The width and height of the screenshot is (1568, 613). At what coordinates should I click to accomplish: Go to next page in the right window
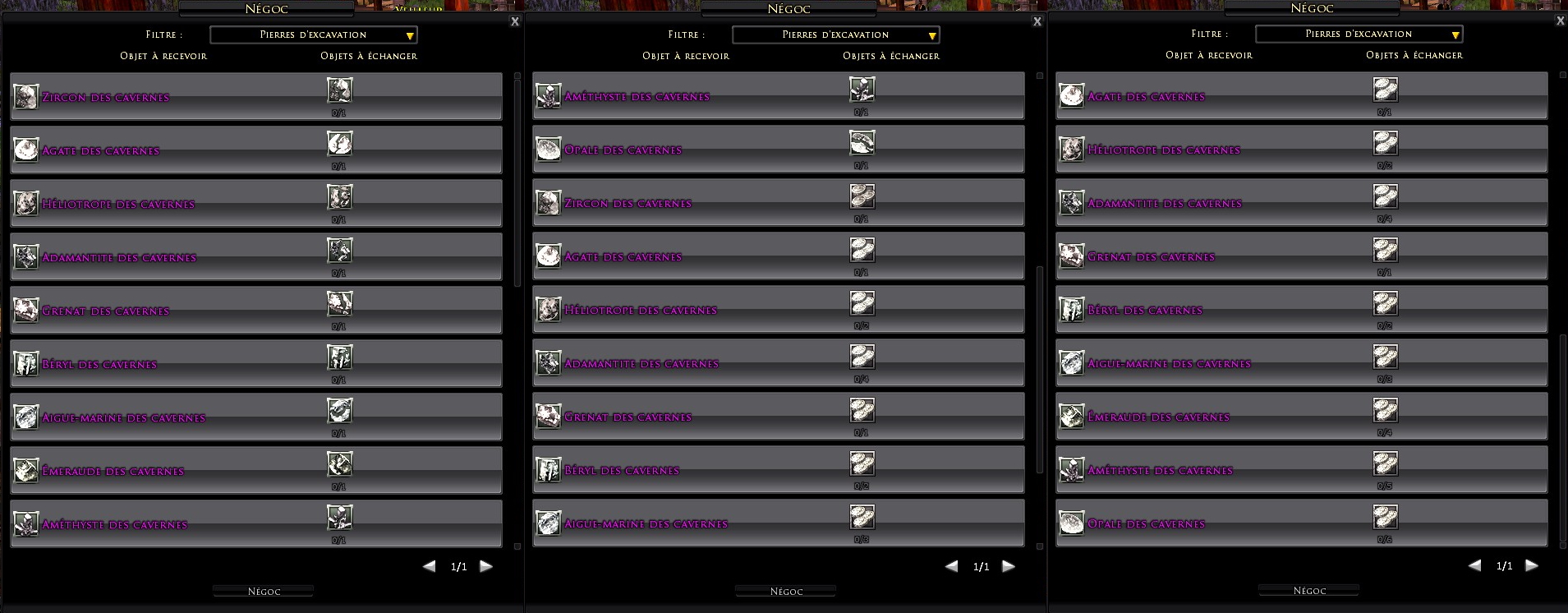(x=1532, y=565)
